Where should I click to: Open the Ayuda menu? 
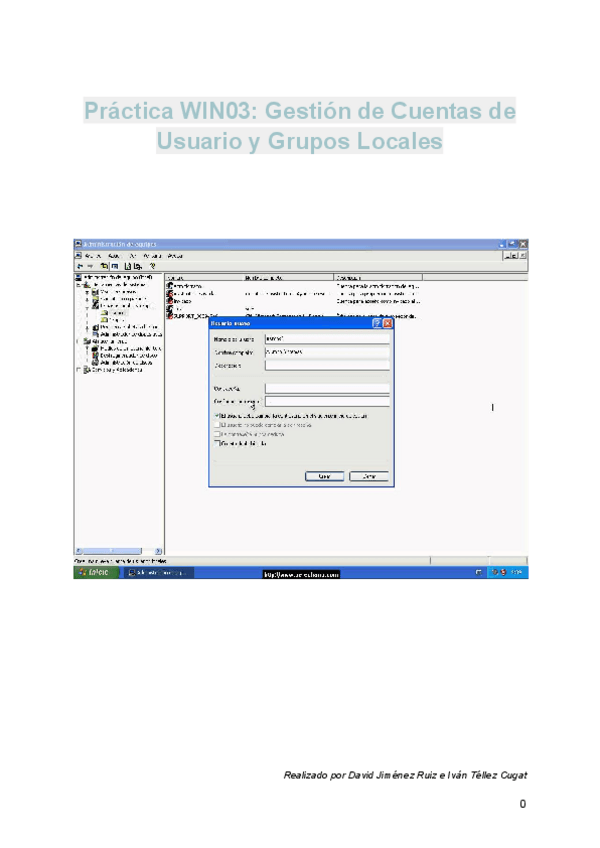pos(175,256)
